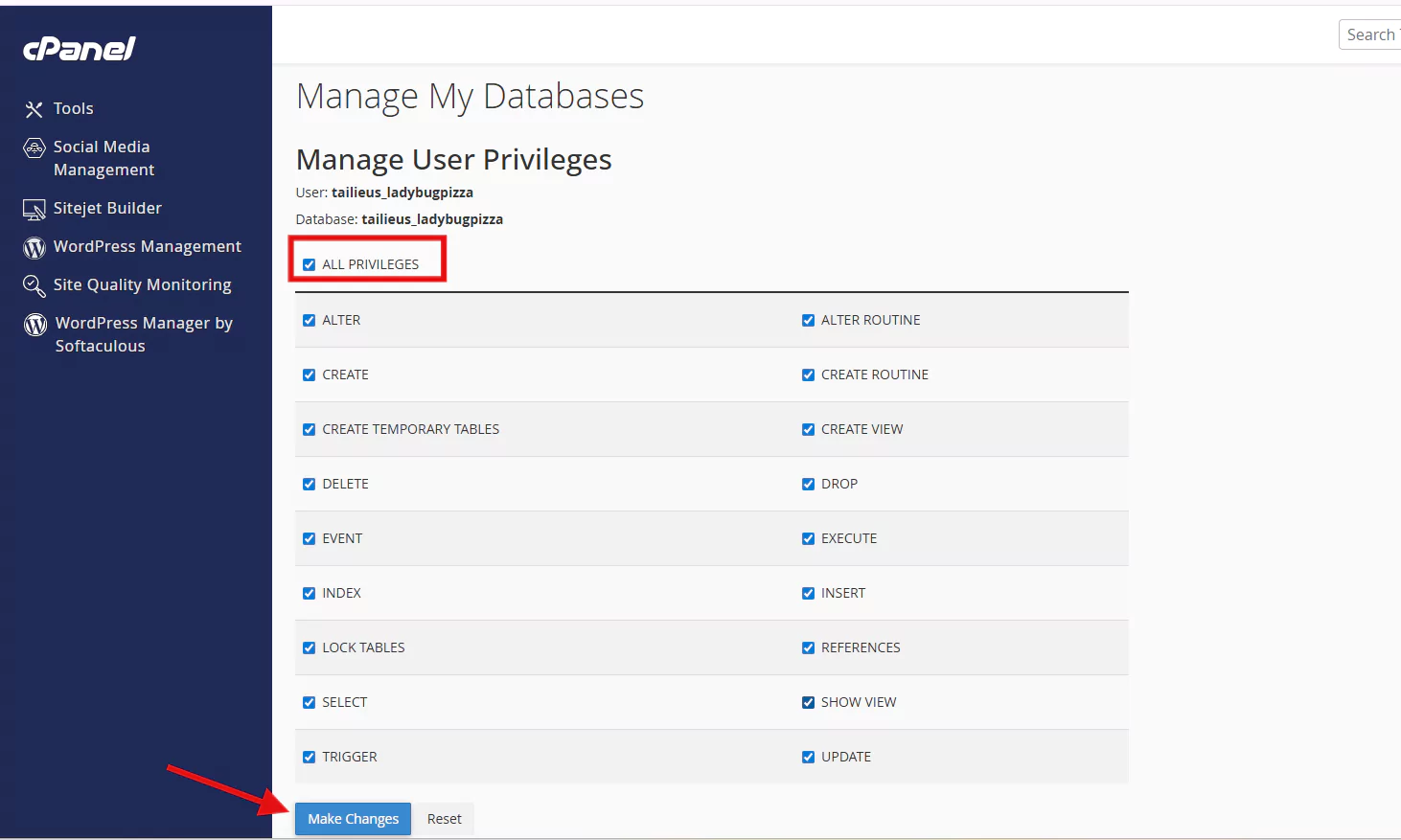Toggle the LOCK TABLES checkbox
The height and width of the screenshot is (840, 1401).
coord(309,647)
